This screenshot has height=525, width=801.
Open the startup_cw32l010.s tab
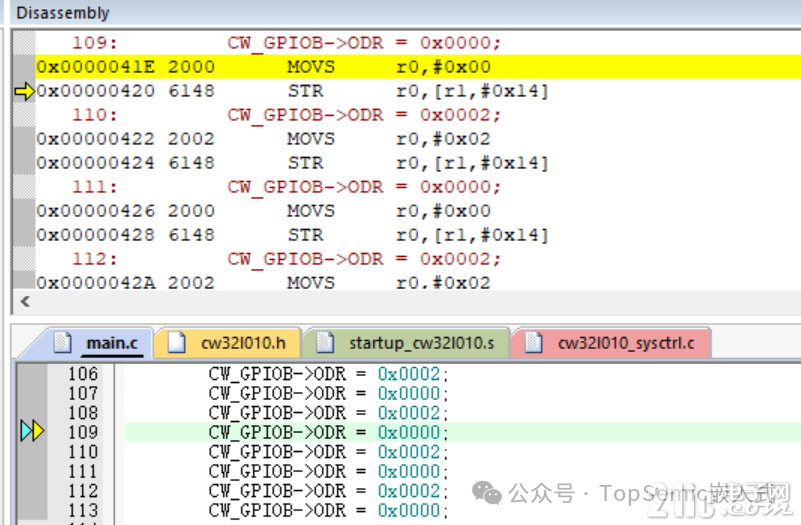click(x=406, y=343)
